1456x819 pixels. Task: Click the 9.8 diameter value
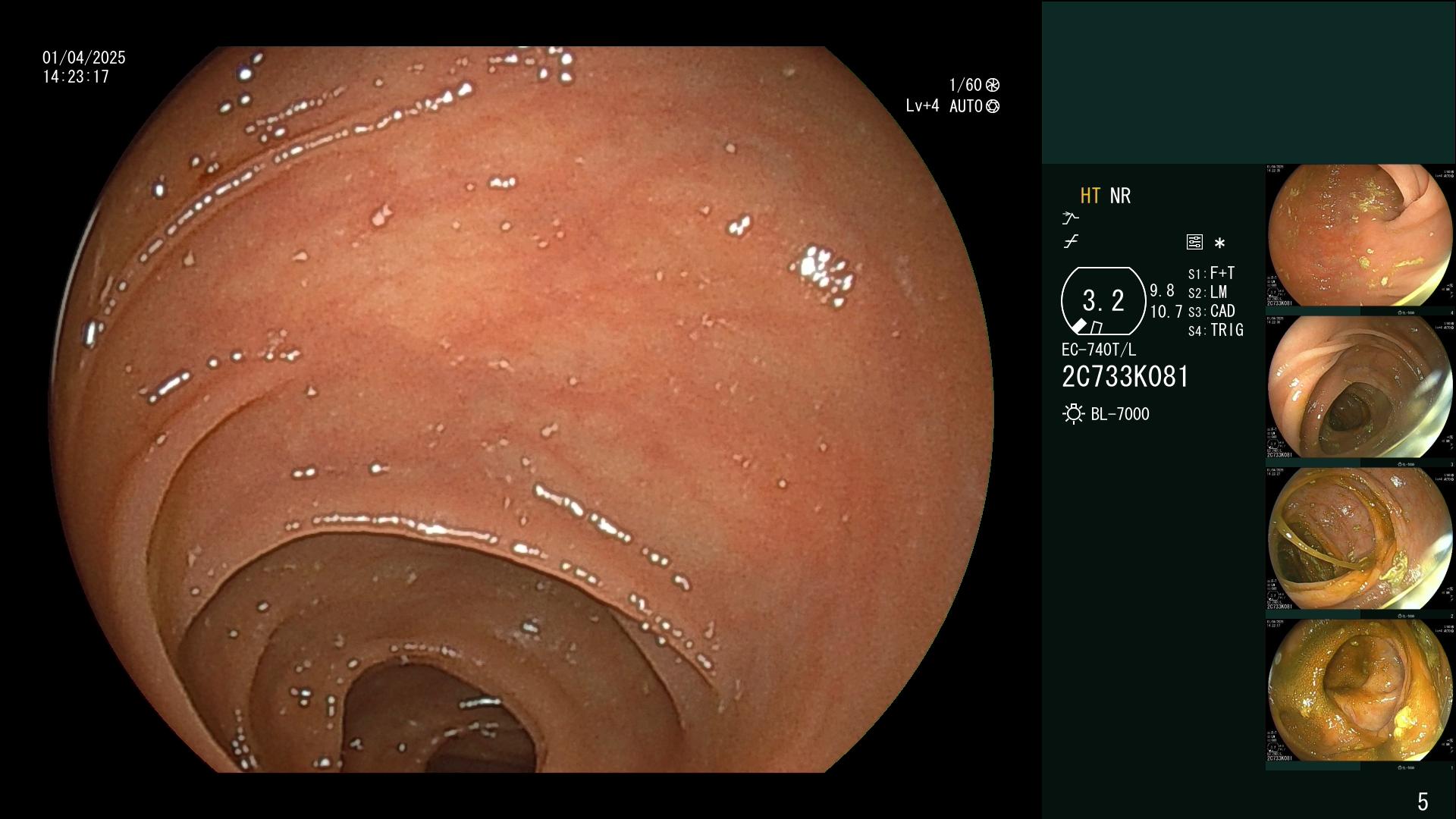[1162, 290]
